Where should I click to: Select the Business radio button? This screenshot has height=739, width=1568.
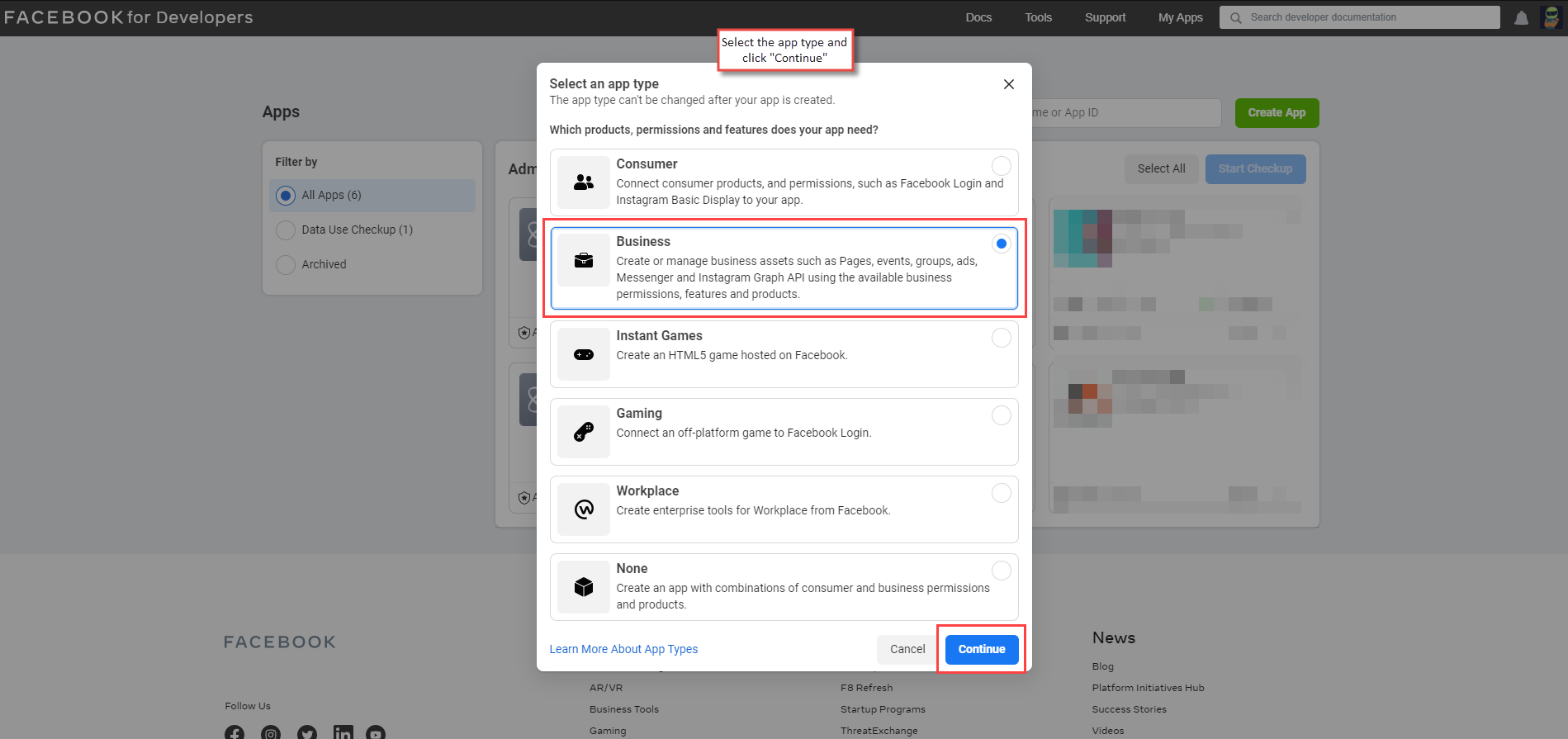pyautogui.click(x=1002, y=244)
